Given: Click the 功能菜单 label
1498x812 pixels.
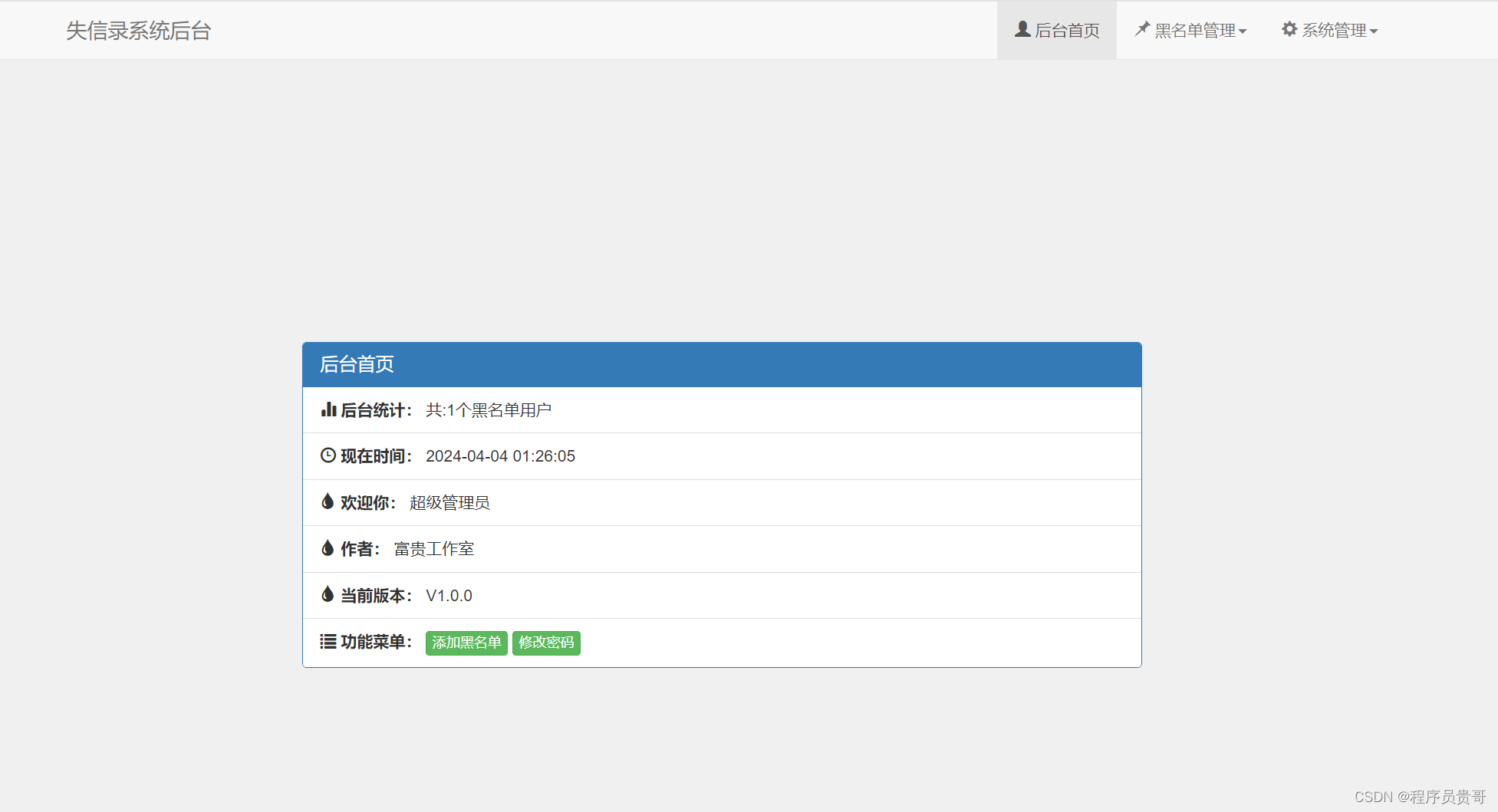Looking at the screenshot, I should tap(376, 642).
